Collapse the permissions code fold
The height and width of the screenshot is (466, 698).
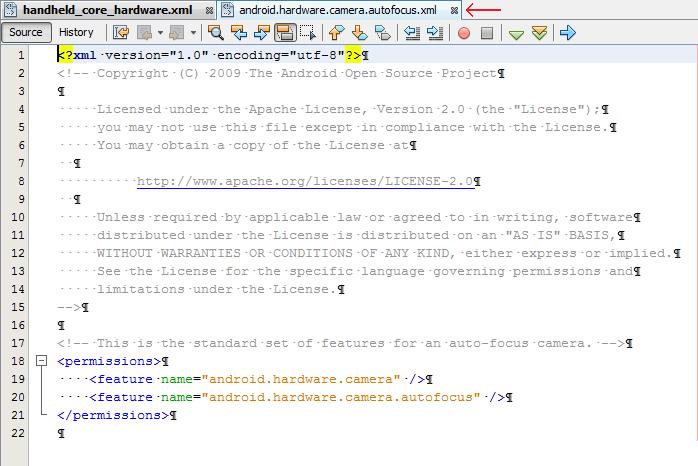pos(41,360)
